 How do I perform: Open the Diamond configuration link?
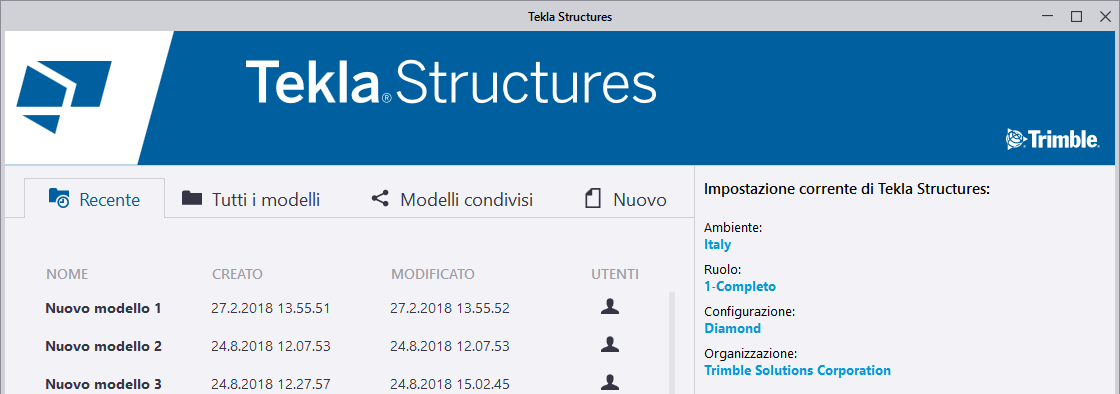click(x=732, y=328)
